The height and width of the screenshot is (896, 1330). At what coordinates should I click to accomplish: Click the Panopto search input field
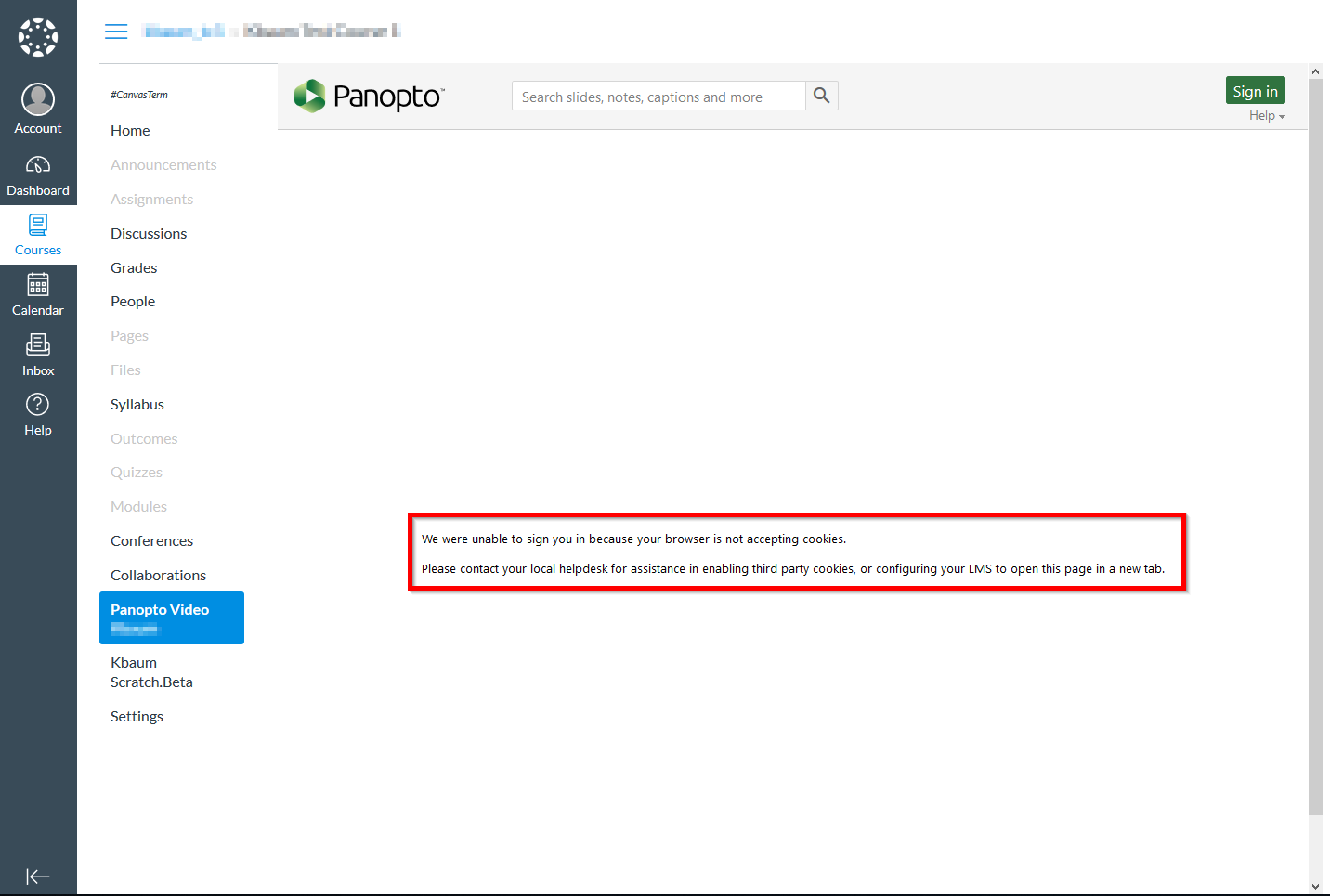click(658, 96)
